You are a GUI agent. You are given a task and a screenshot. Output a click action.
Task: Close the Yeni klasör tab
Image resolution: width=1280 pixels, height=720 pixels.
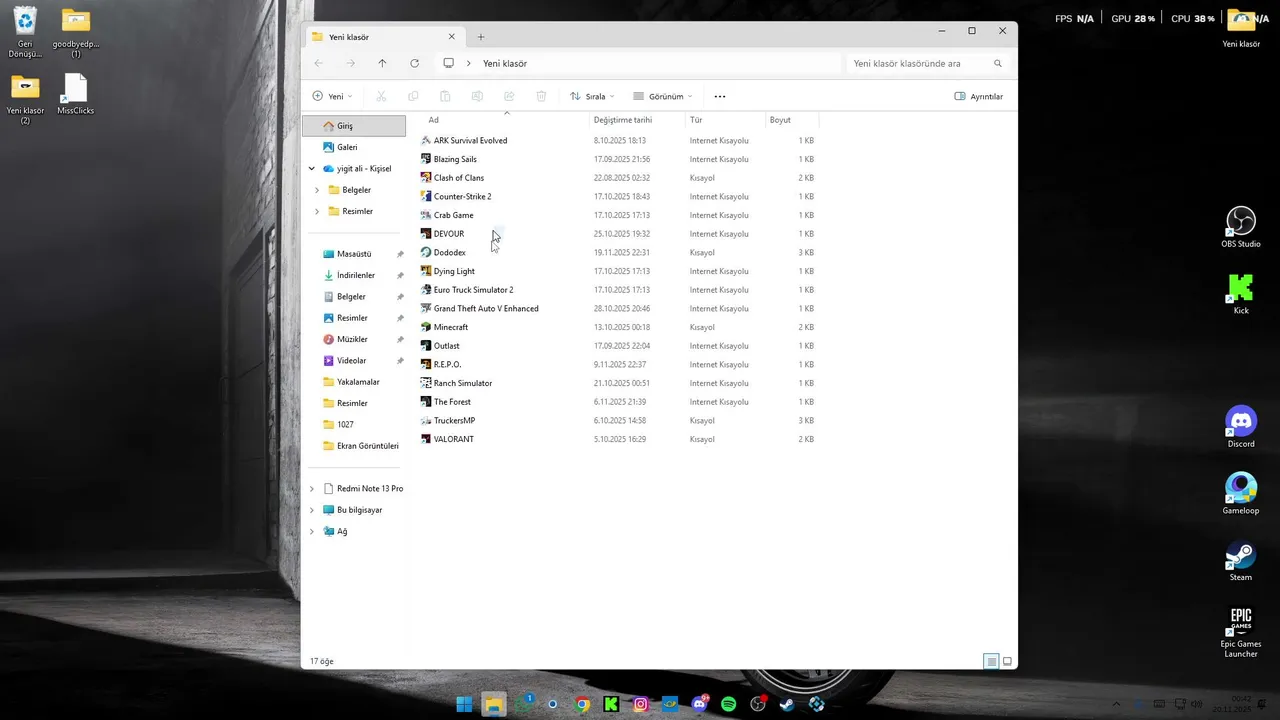pos(451,37)
